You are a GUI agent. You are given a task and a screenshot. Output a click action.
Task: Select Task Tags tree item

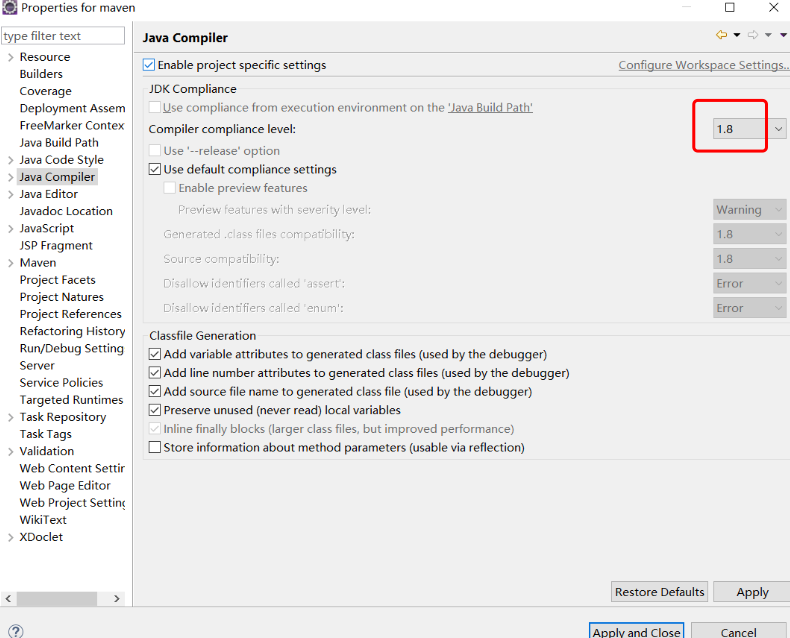point(45,434)
